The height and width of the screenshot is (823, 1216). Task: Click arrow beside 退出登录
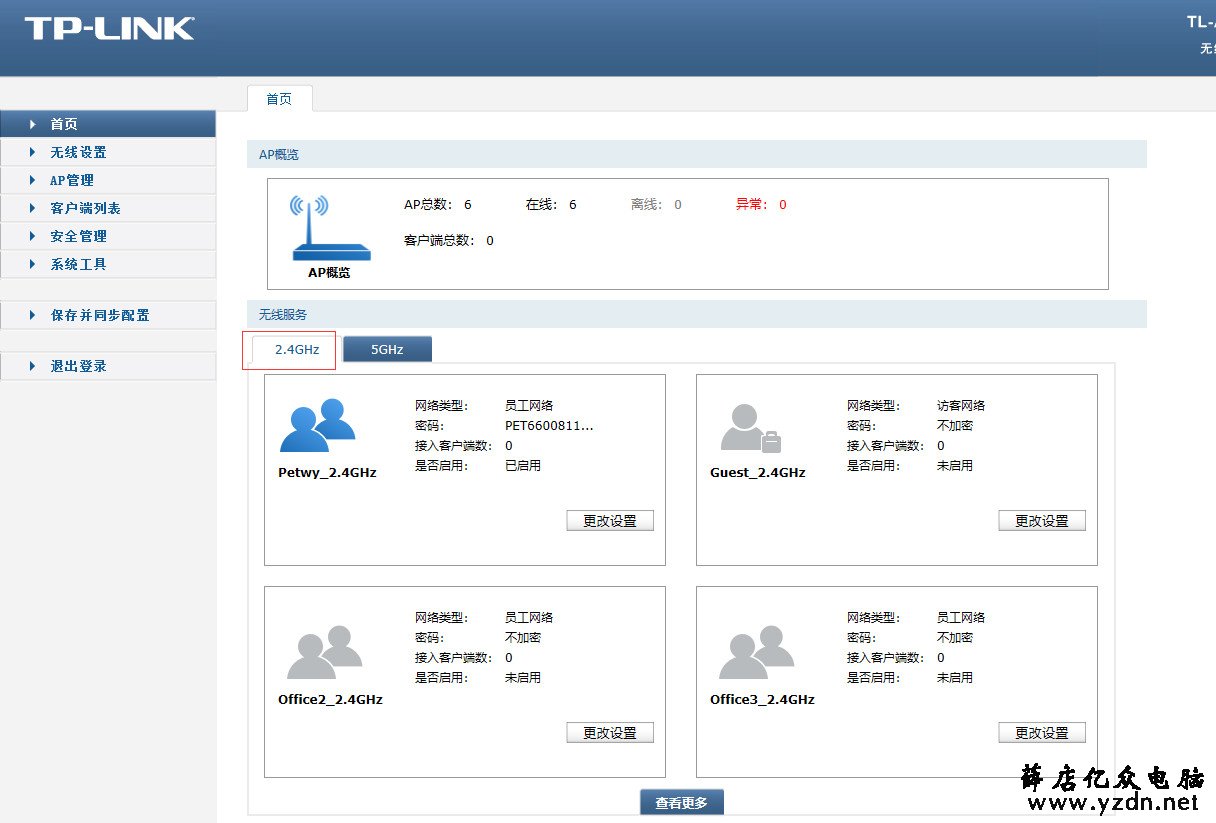[32, 366]
